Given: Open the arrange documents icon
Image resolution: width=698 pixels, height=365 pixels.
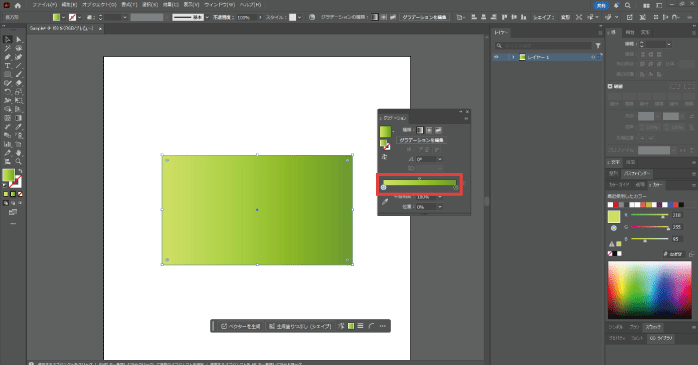Looking at the screenshot, I should (646, 5).
